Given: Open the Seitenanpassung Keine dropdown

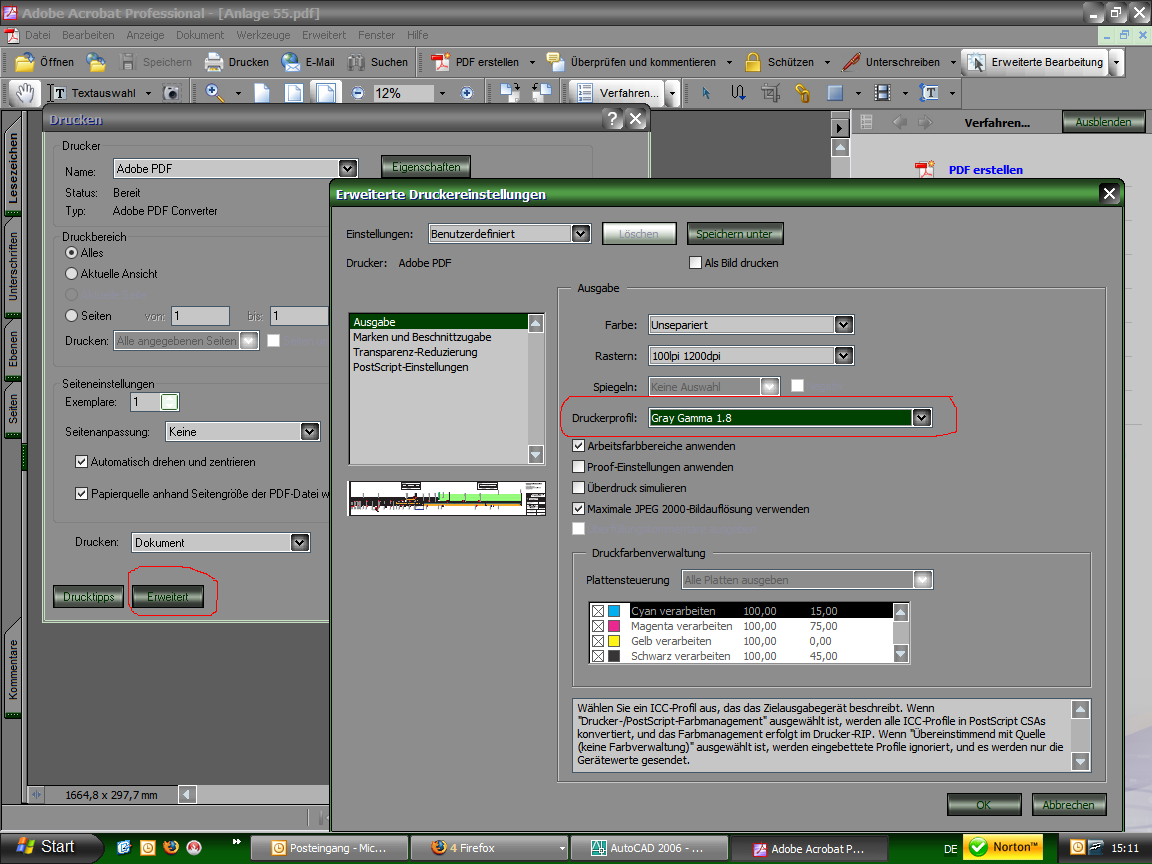Looking at the screenshot, I should [x=309, y=432].
